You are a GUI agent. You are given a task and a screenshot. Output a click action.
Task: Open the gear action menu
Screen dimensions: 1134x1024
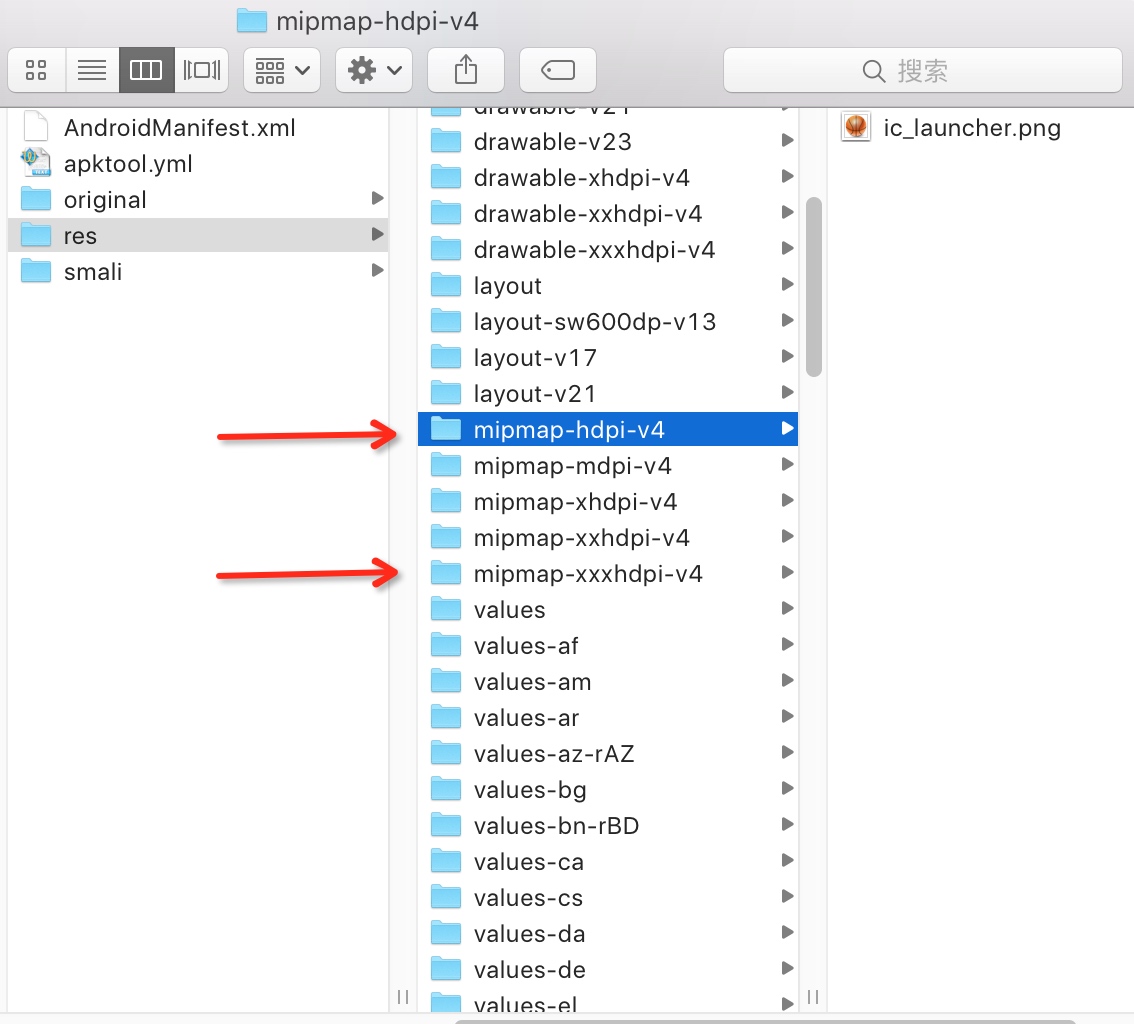click(x=374, y=70)
